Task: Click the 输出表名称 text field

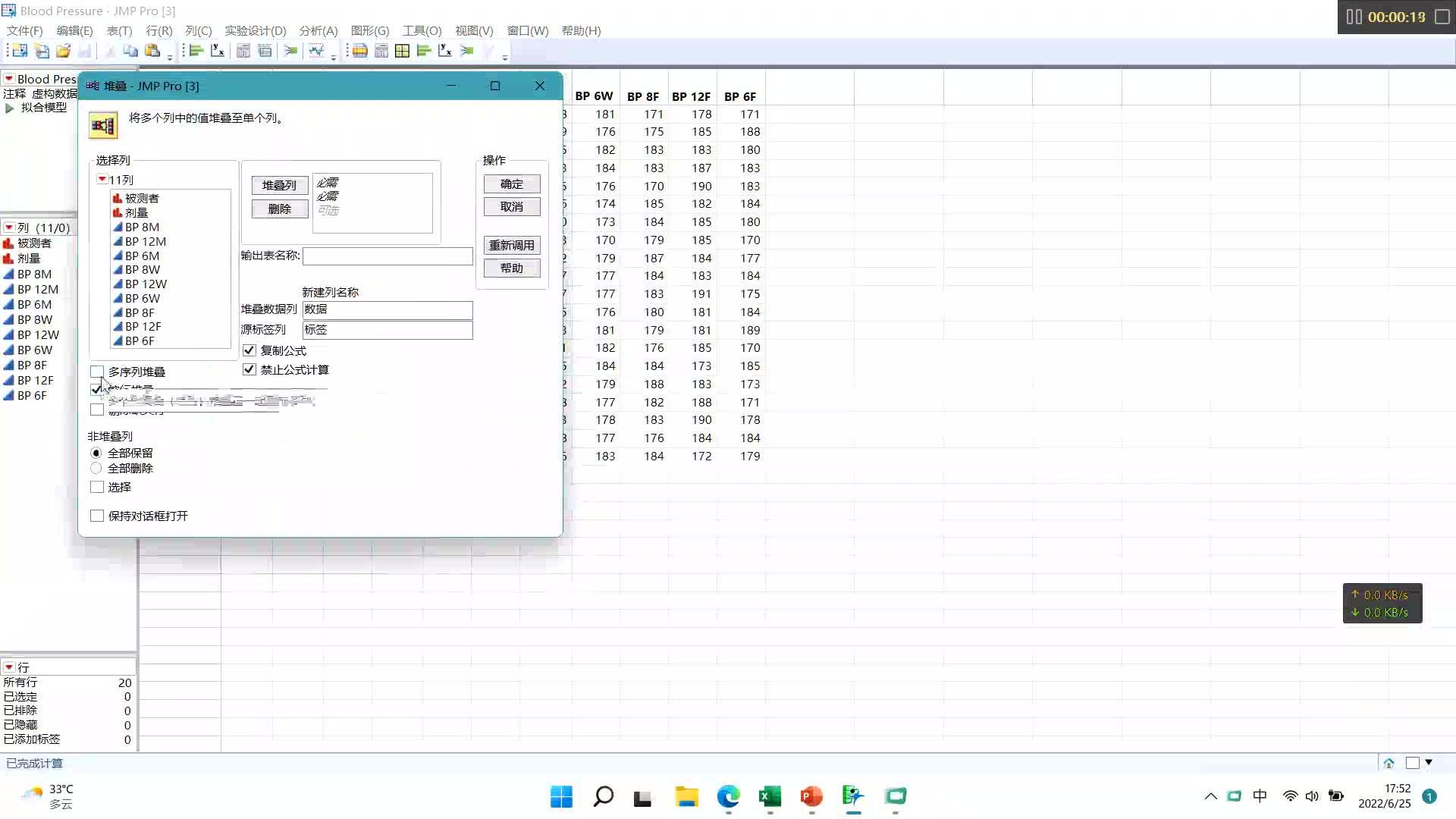Action: click(x=388, y=256)
